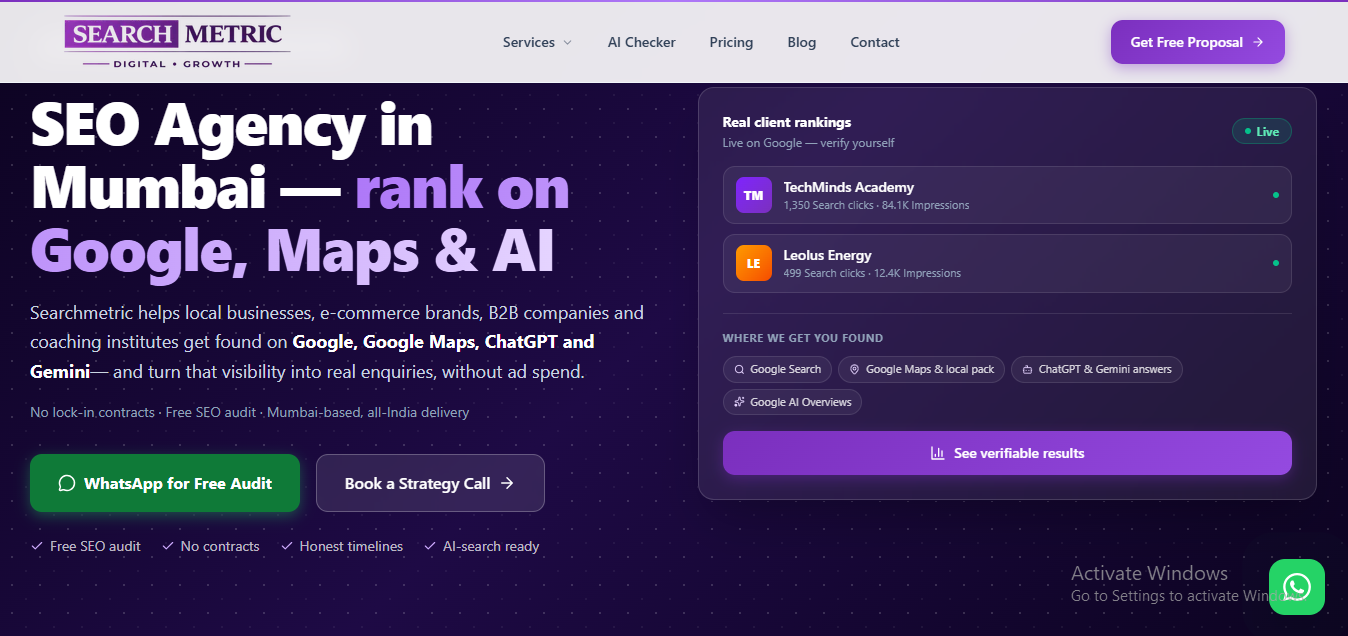This screenshot has height=636, width=1348.
Task: Open the AI Checker menu item
Action: (642, 42)
